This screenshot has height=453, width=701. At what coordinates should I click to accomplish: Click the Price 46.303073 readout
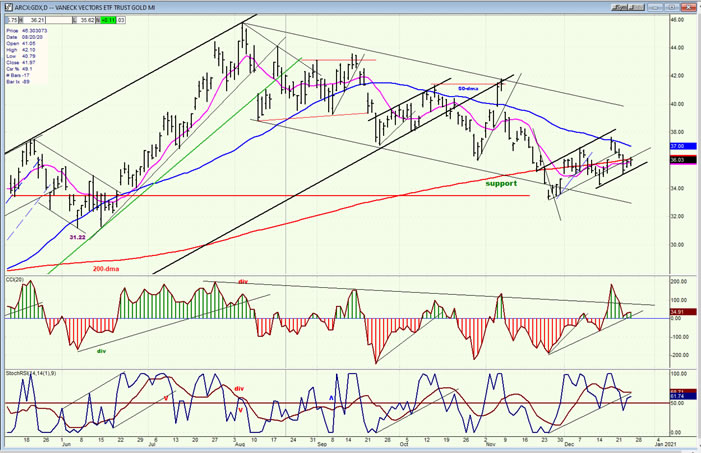pyautogui.click(x=26, y=31)
